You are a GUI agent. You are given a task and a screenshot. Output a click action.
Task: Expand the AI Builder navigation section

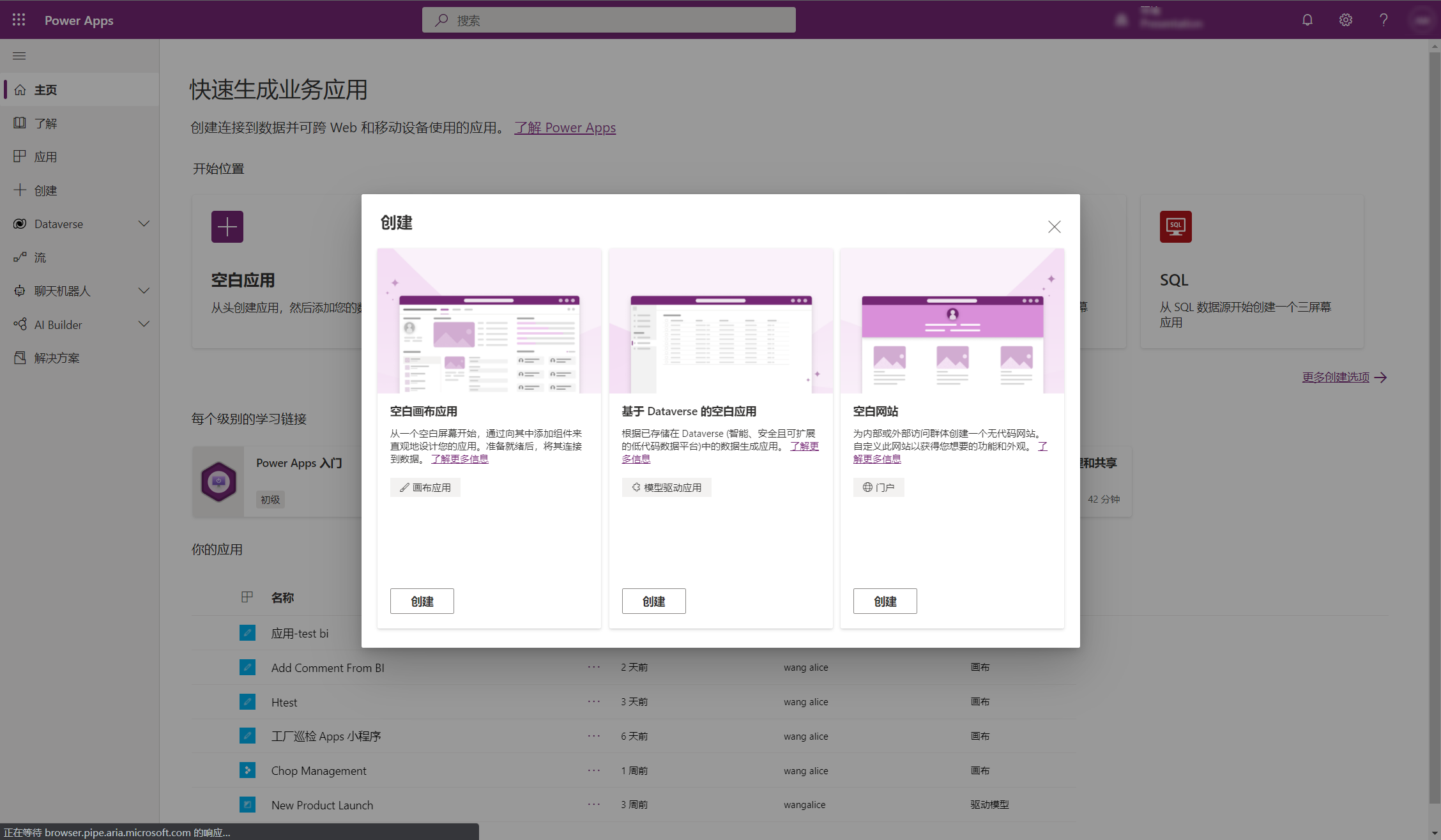(x=144, y=324)
